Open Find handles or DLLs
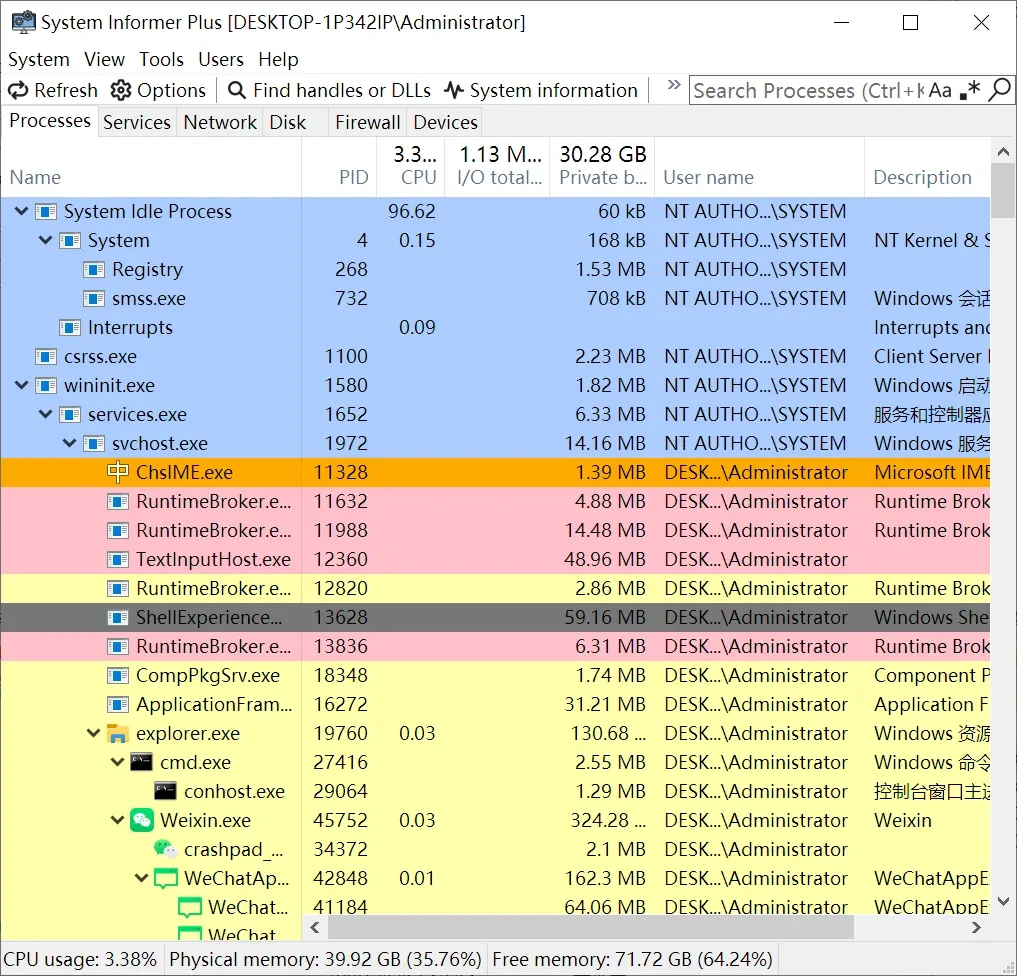This screenshot has height=976, width=1017. [329, 90]
